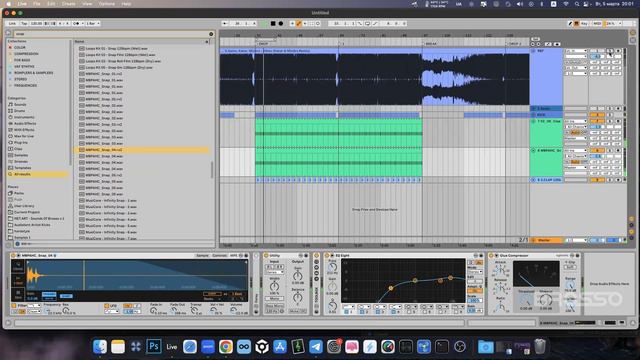Open Packs in browser Places
The width and height of the screenshot is (640, 360).
pos(19,193)
